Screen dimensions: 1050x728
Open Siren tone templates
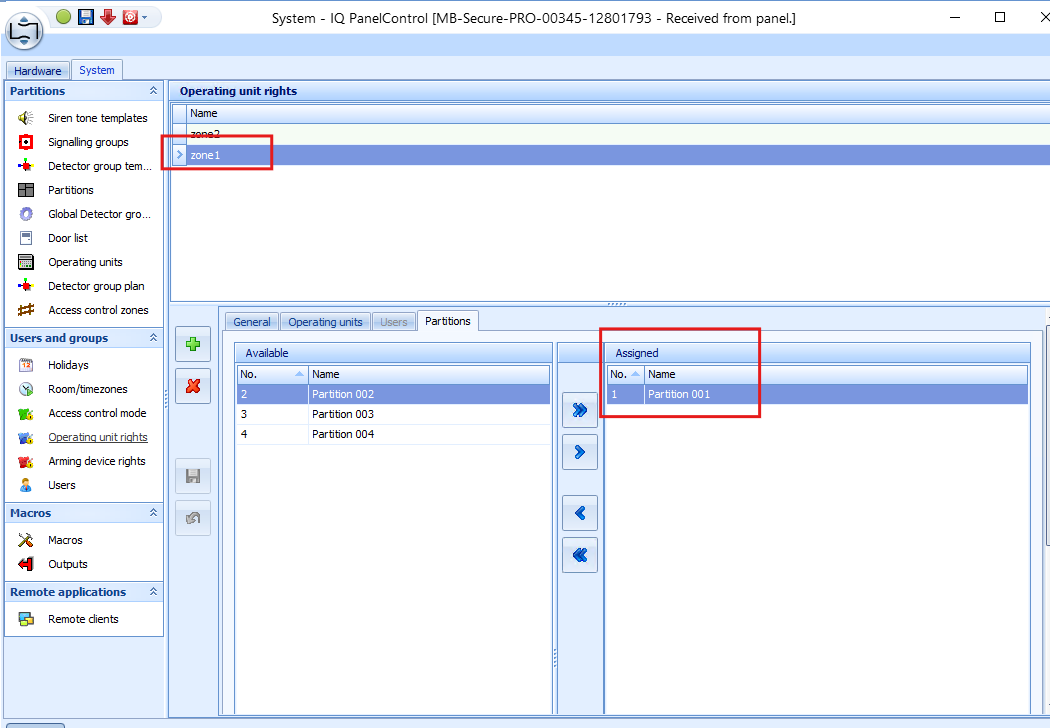[x=98, y=118]
